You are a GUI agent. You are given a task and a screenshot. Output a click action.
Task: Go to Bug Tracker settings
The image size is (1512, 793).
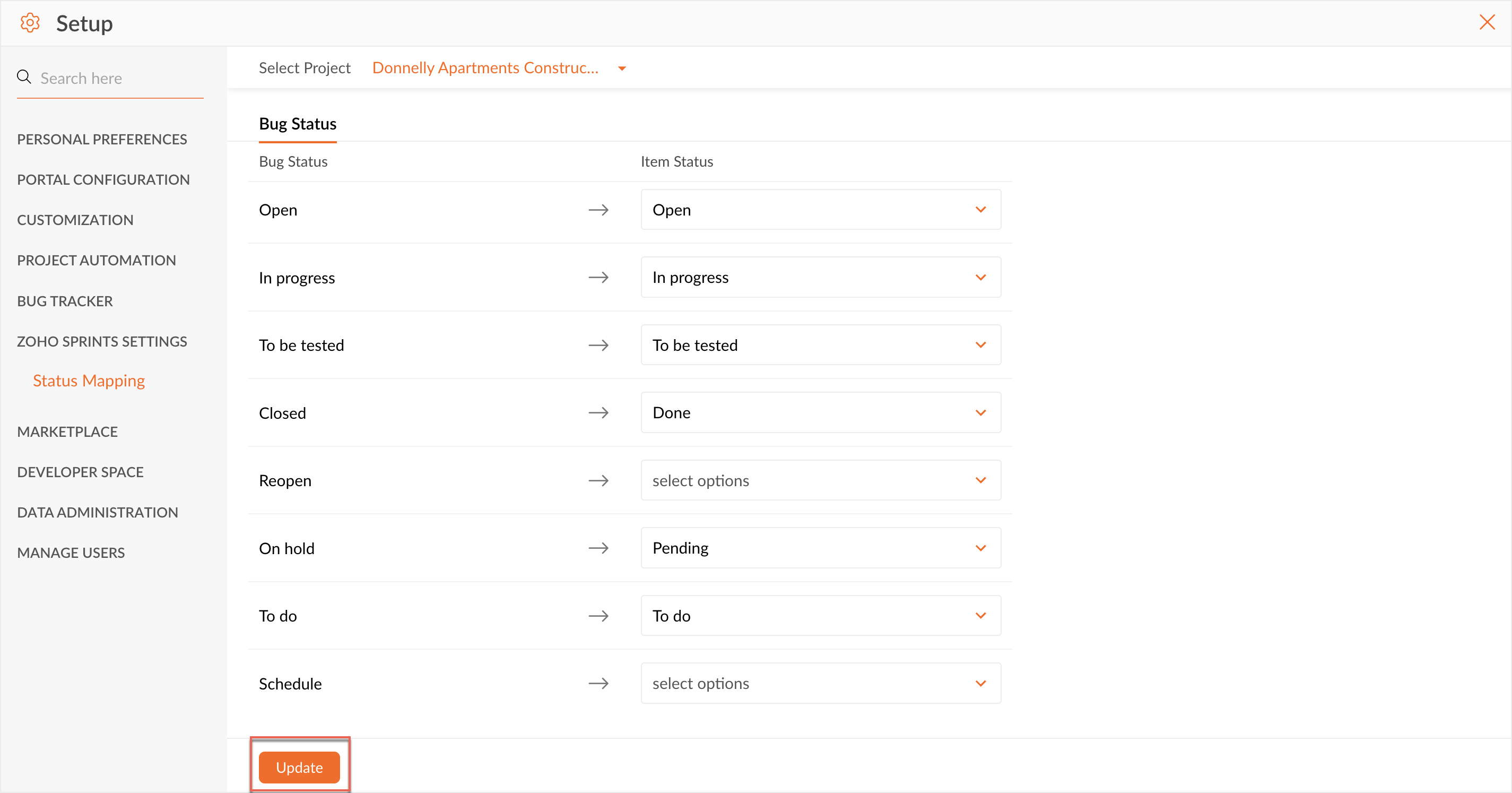(65, 301)
